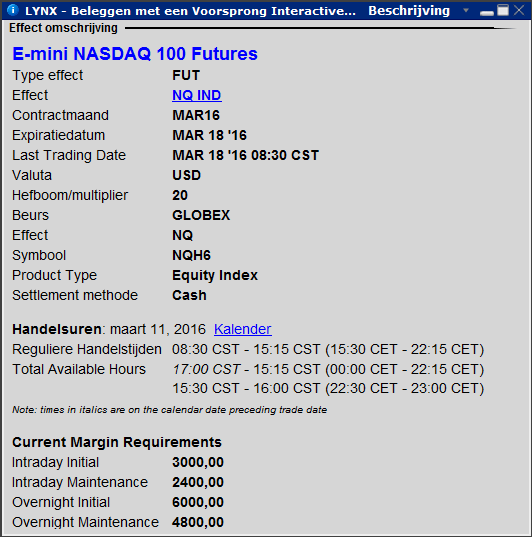
Task: Click the GLOBEX exchange value
Action: [x=201, y=215]
